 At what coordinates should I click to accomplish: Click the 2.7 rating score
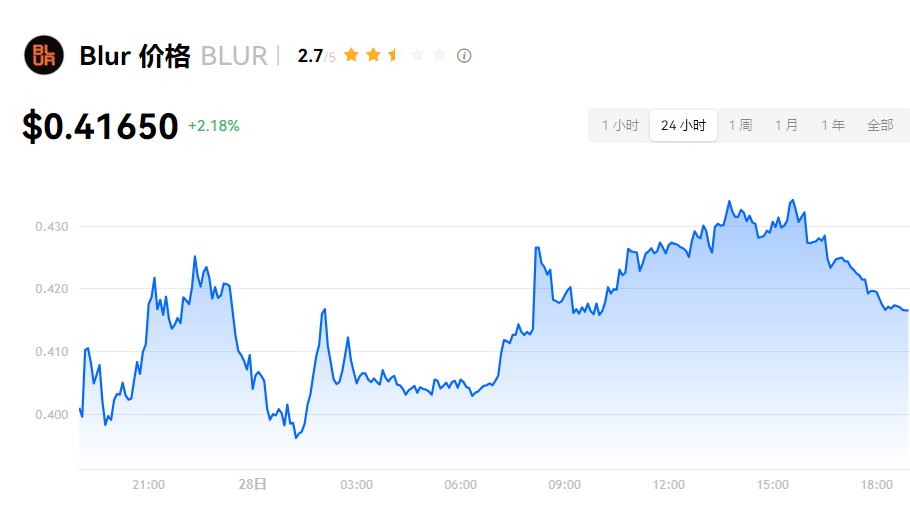pos(310,56)
